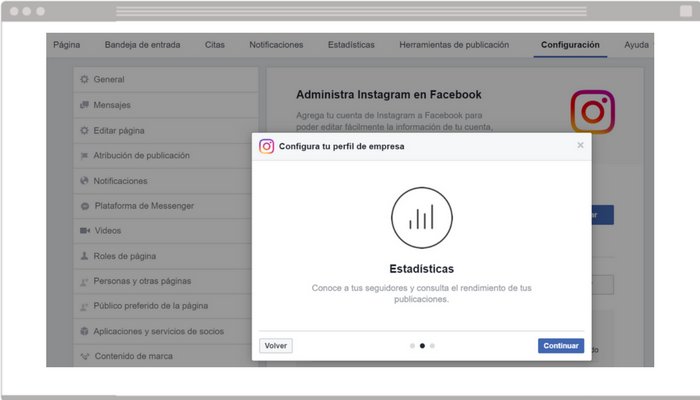
Task: Click the General settings gear icon
Action: click(x=84, y=79)
